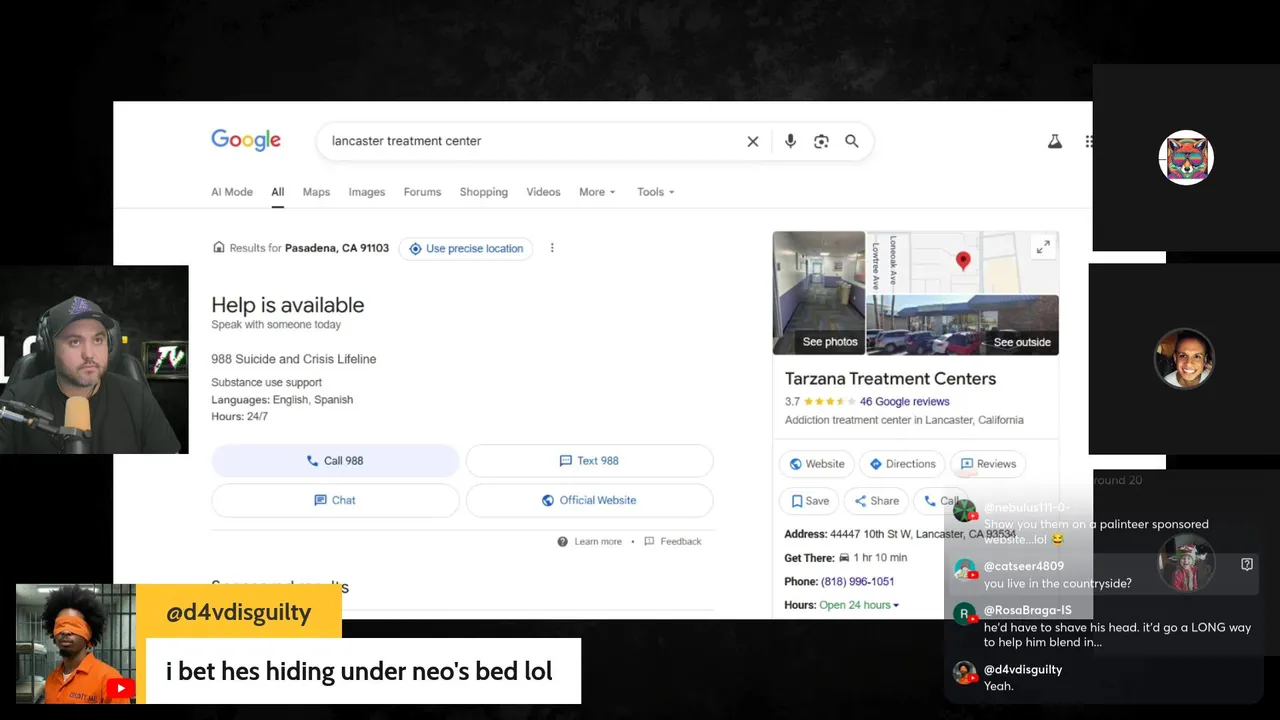The image size is (1280, 720).
Task: Open See outside street view thumbnail
Action: 963,325
